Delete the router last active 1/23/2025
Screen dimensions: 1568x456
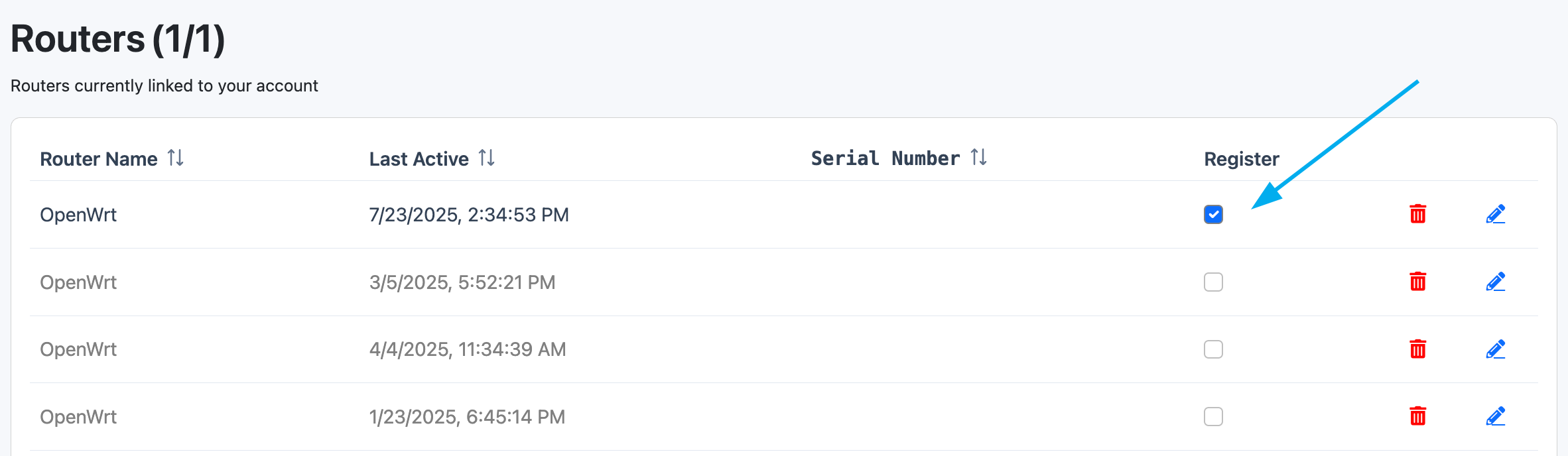(x=1417, y=416)
